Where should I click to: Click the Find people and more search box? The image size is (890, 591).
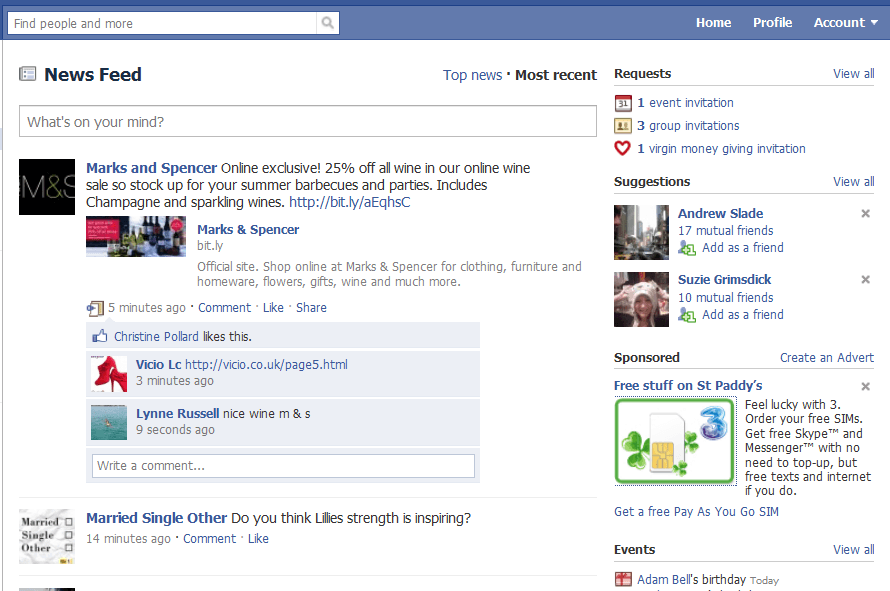162,23
